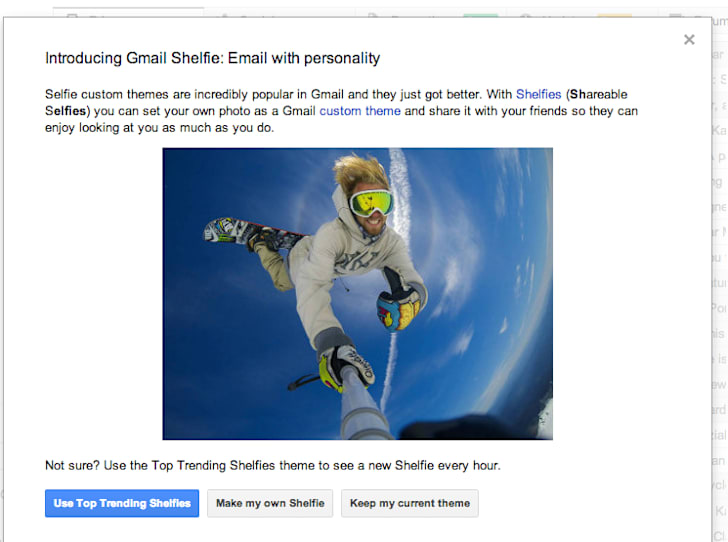The image size is (728, 542).
Task: Close the Gmail Shelfie dialog with X
Action: (689, 40)
